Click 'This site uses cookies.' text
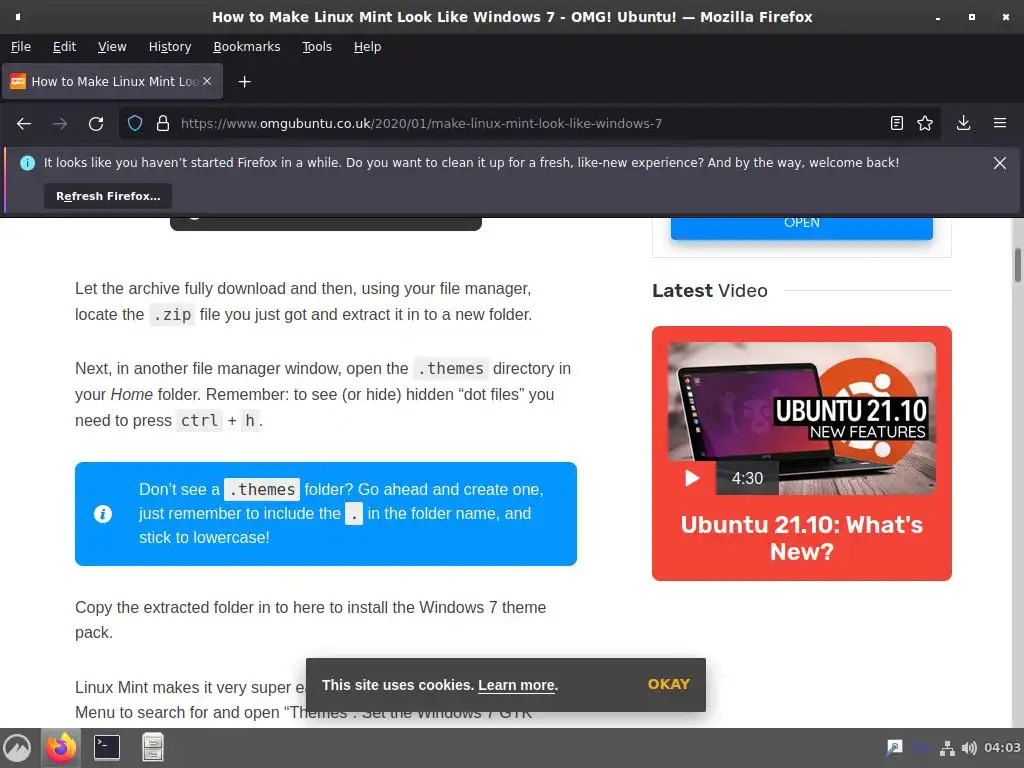 398,685
